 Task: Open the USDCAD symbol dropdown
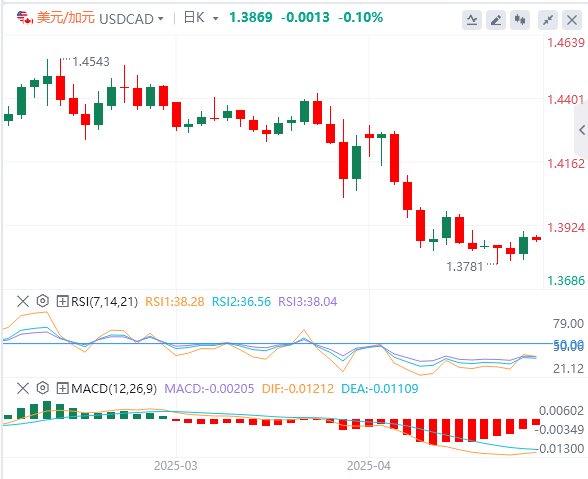click(160, 18)
